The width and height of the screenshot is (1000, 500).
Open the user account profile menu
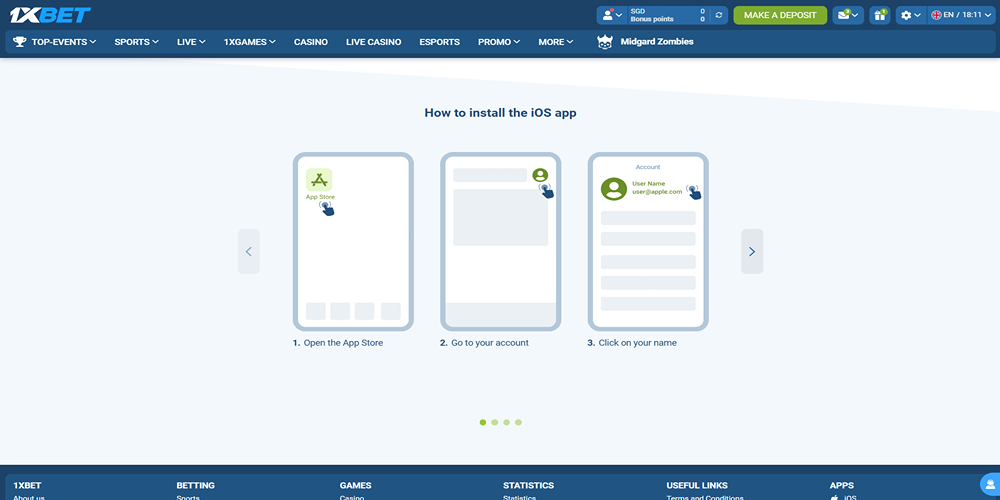tap(612, 15)
